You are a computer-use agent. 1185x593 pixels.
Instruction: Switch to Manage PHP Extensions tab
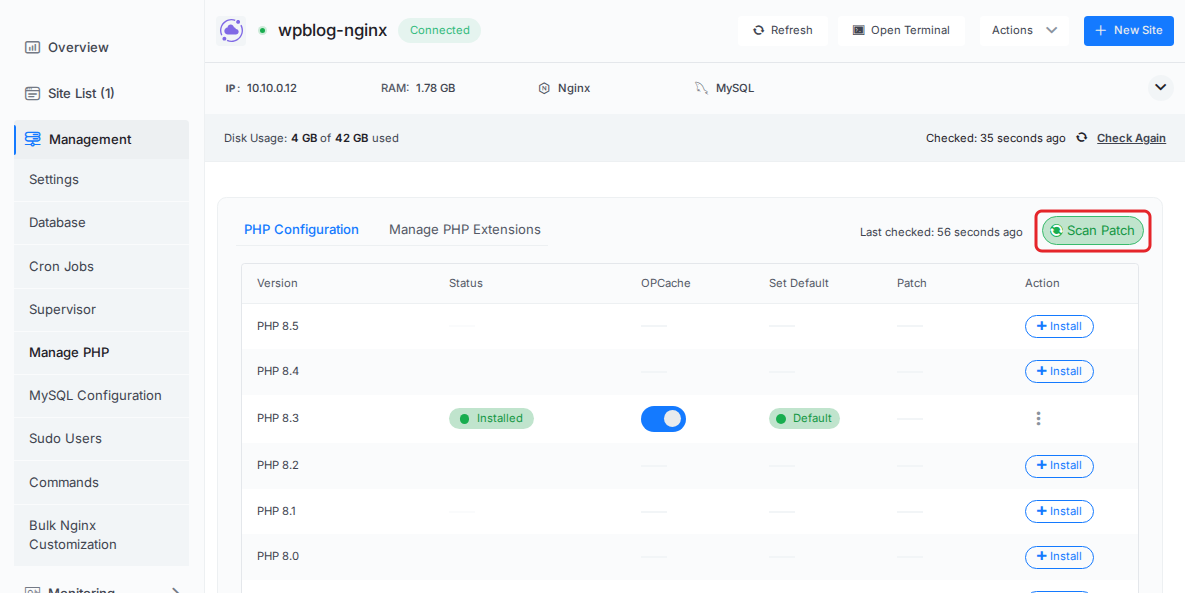pos(465,230)
